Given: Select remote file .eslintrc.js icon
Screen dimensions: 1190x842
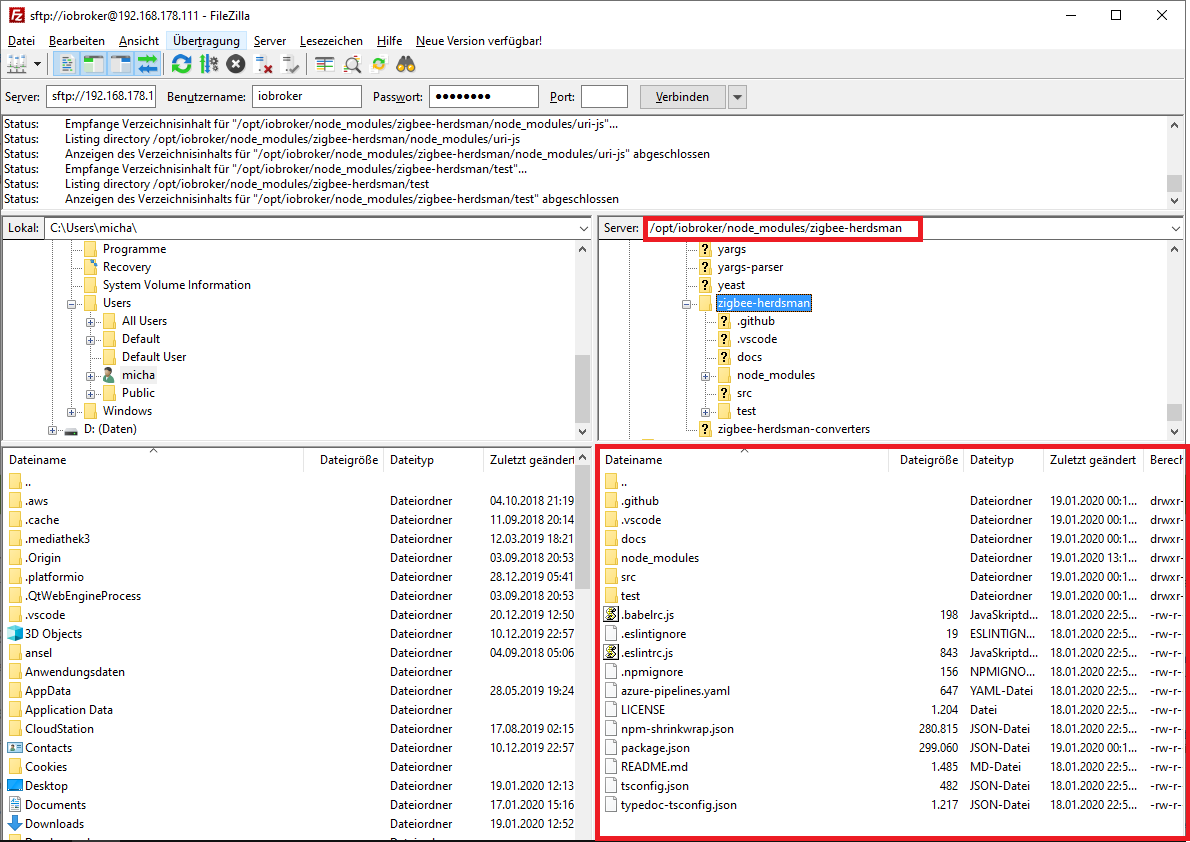Looking at the screenshot, I should pyautogui.click(x=612, y=653).
